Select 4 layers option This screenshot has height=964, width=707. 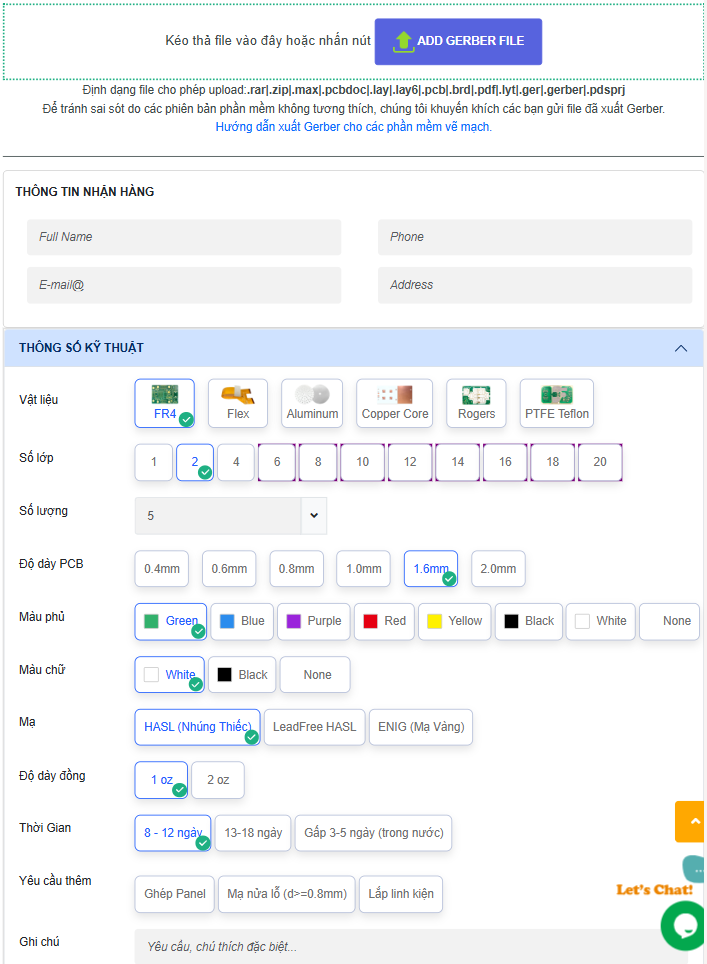[x=236, y=462]
